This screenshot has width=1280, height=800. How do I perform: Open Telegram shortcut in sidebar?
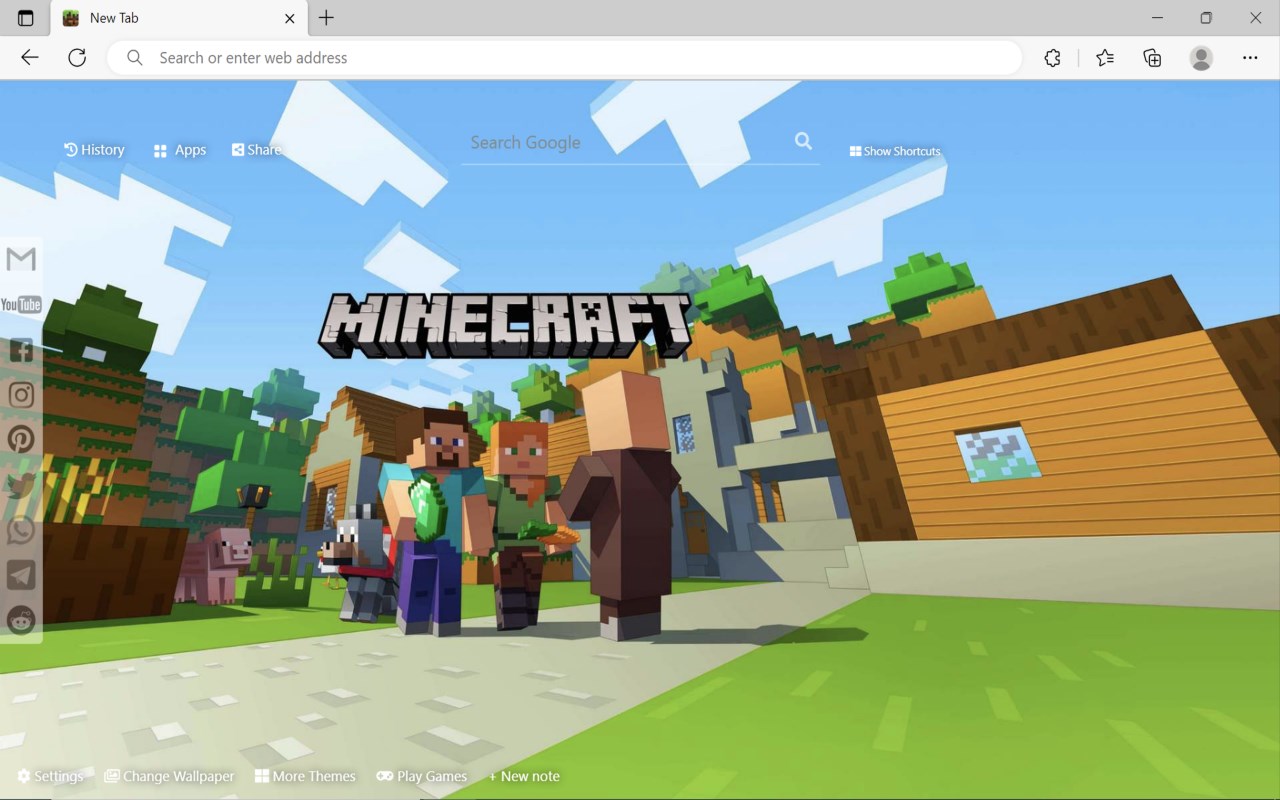click(21, 575)
